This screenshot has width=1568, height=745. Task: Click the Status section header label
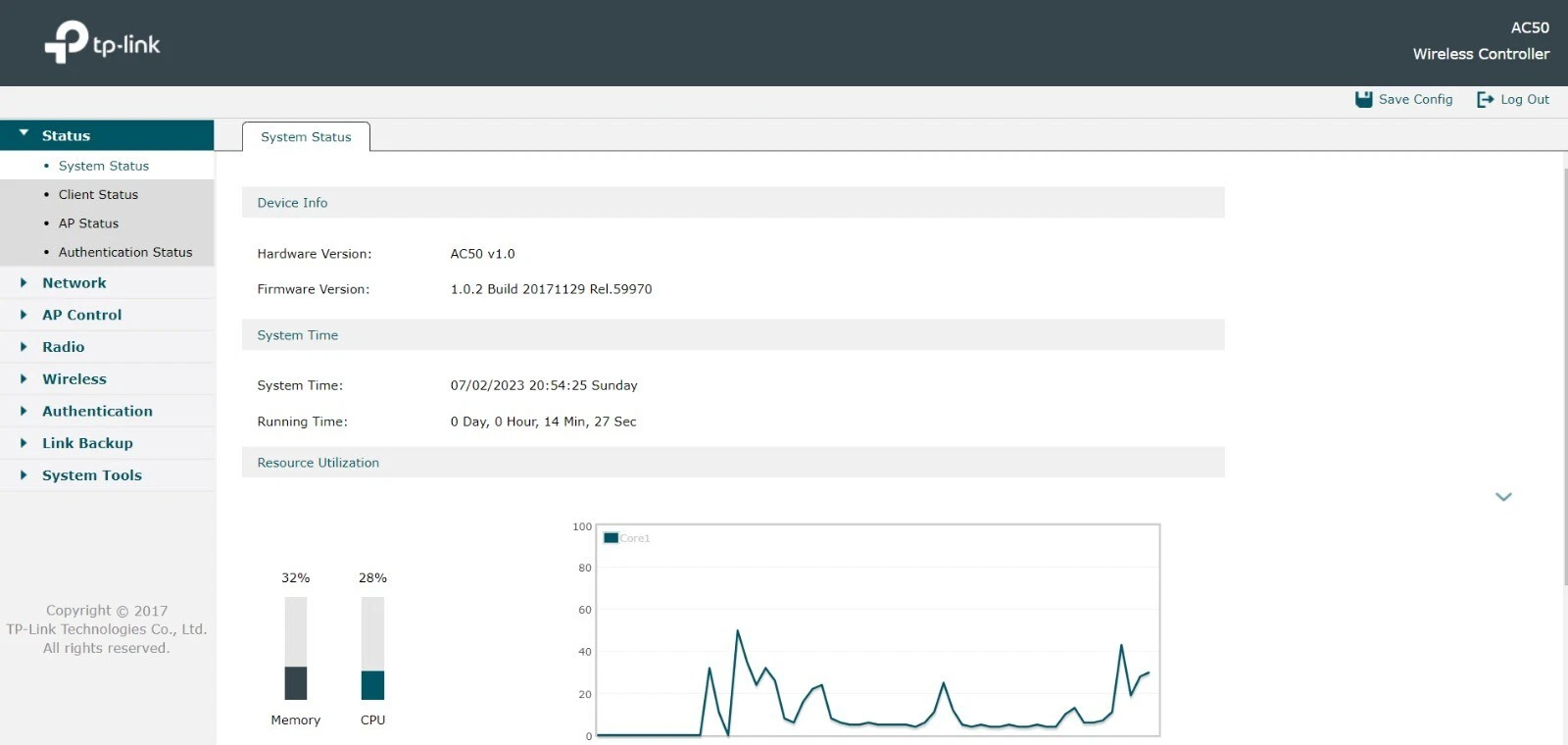66,135
